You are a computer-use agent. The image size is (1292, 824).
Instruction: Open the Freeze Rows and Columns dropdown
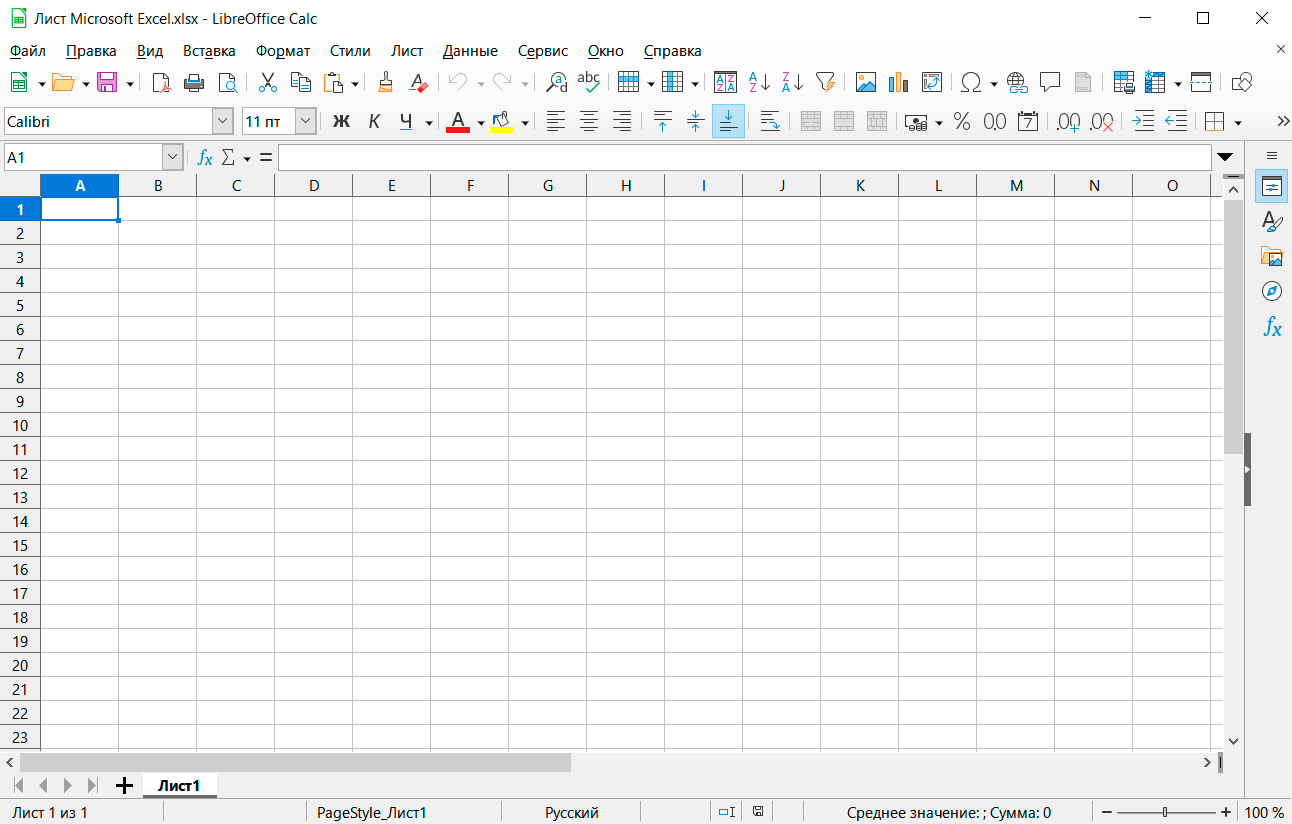1177,84
